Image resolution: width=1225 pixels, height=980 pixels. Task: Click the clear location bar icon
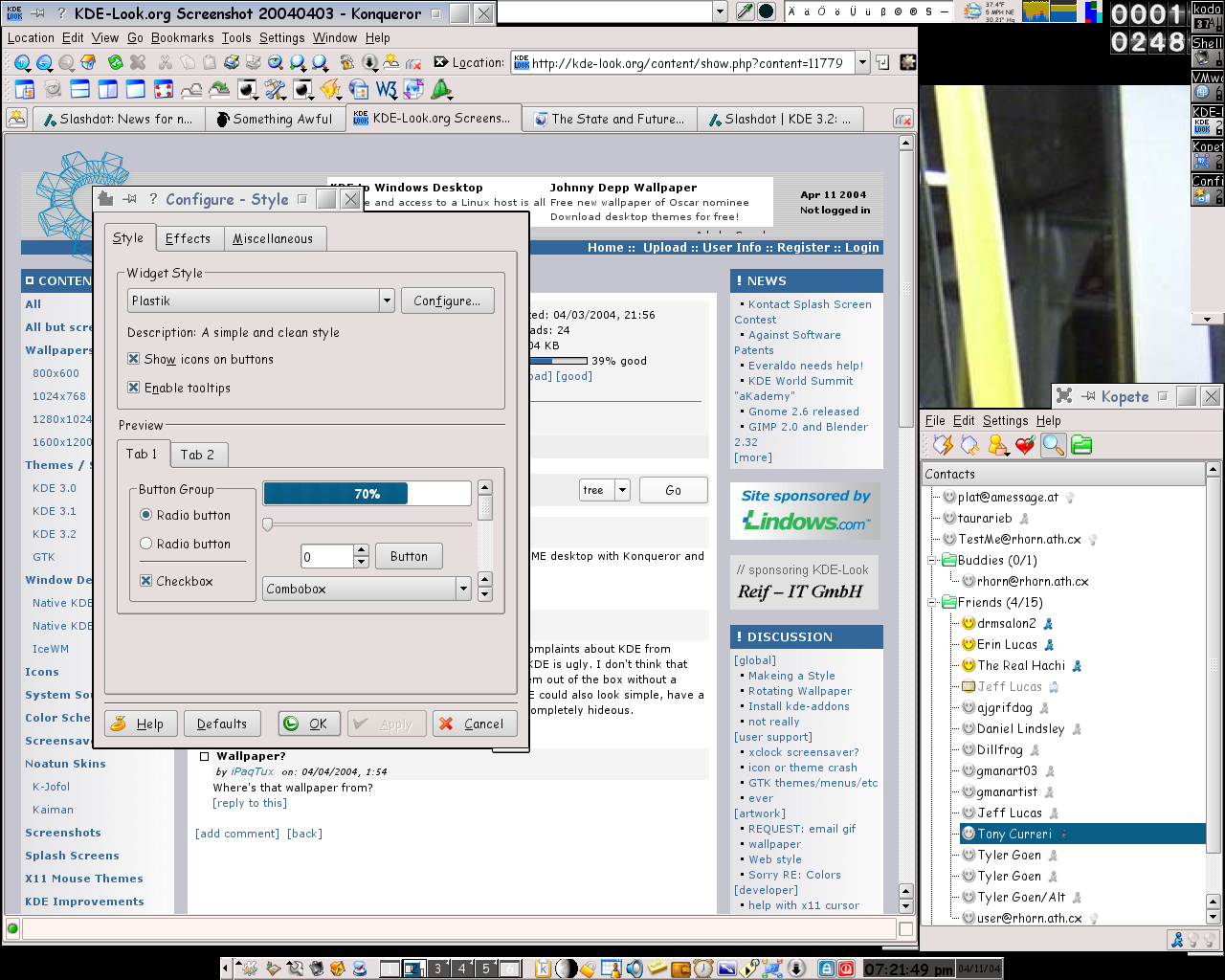tap(441, 62)
